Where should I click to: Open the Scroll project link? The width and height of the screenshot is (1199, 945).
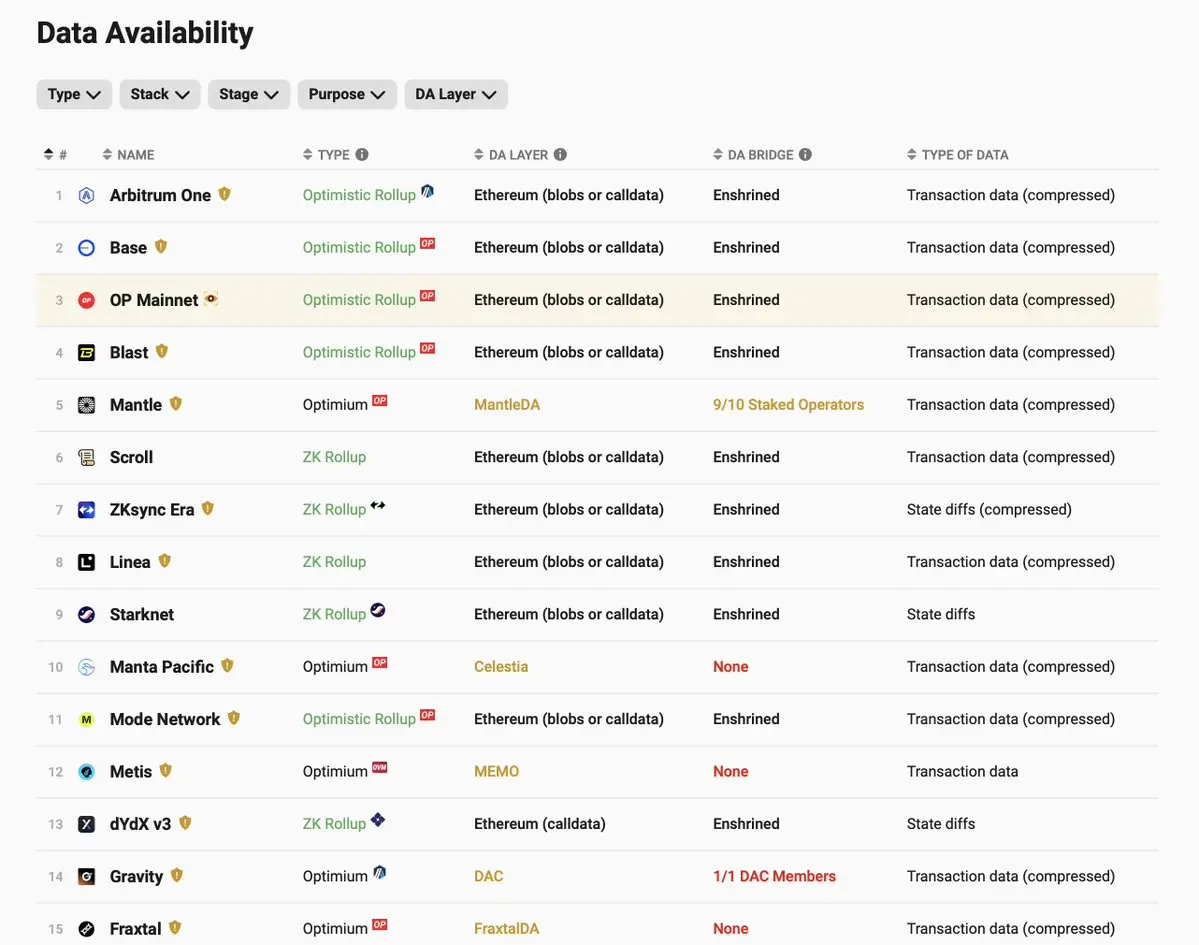pos(132,457)
